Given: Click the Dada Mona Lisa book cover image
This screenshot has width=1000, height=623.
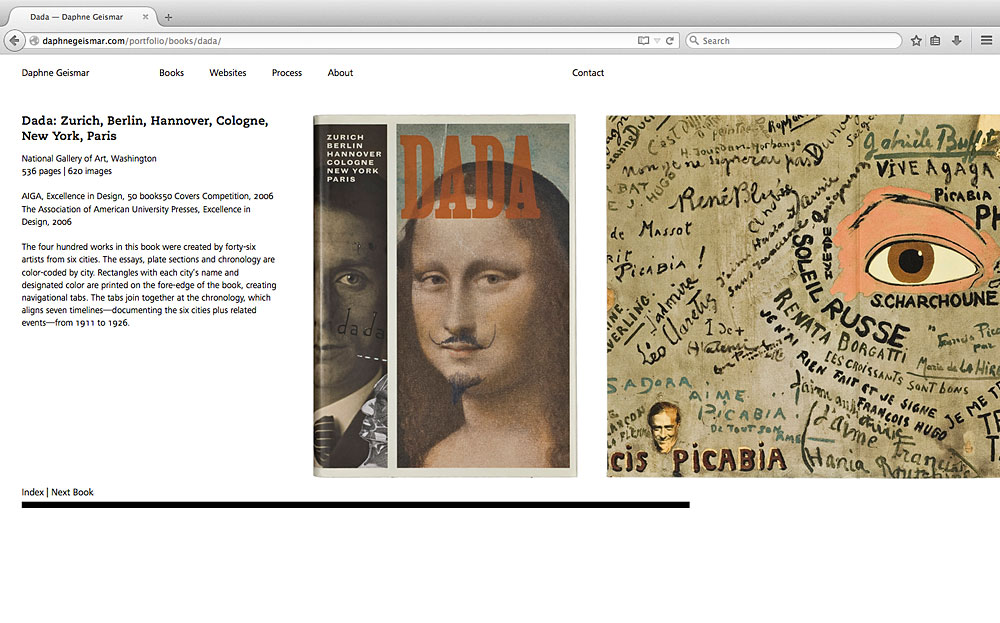Looking at the screenshot, I should 445,295.
